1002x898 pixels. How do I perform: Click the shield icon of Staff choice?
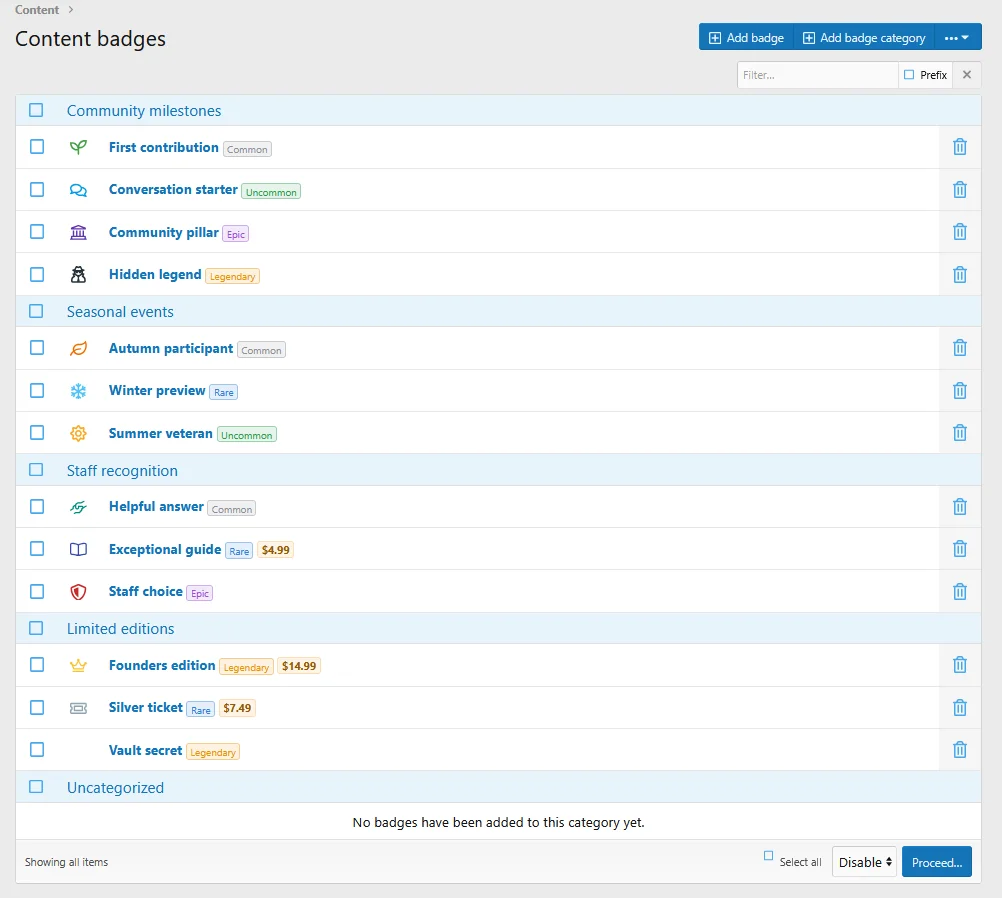tap(78, 592)
